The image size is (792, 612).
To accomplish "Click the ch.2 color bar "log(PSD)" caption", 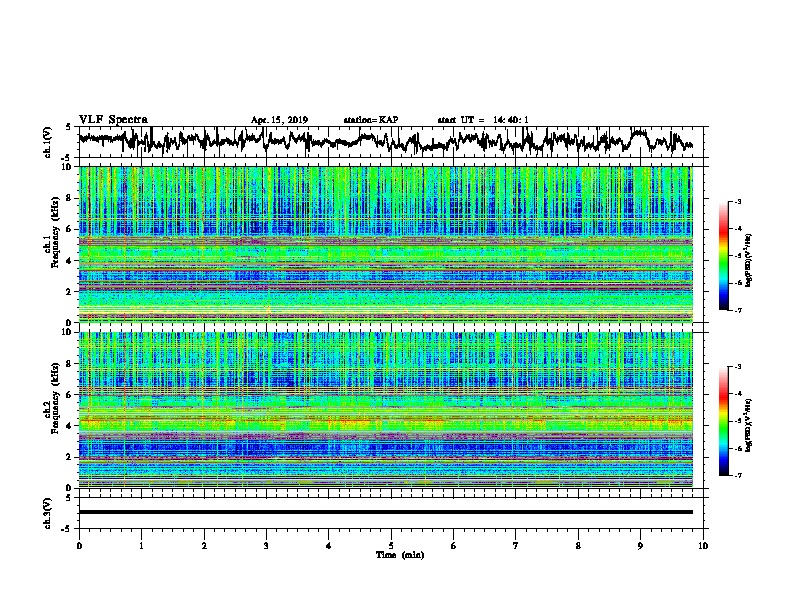I will 749,425.
